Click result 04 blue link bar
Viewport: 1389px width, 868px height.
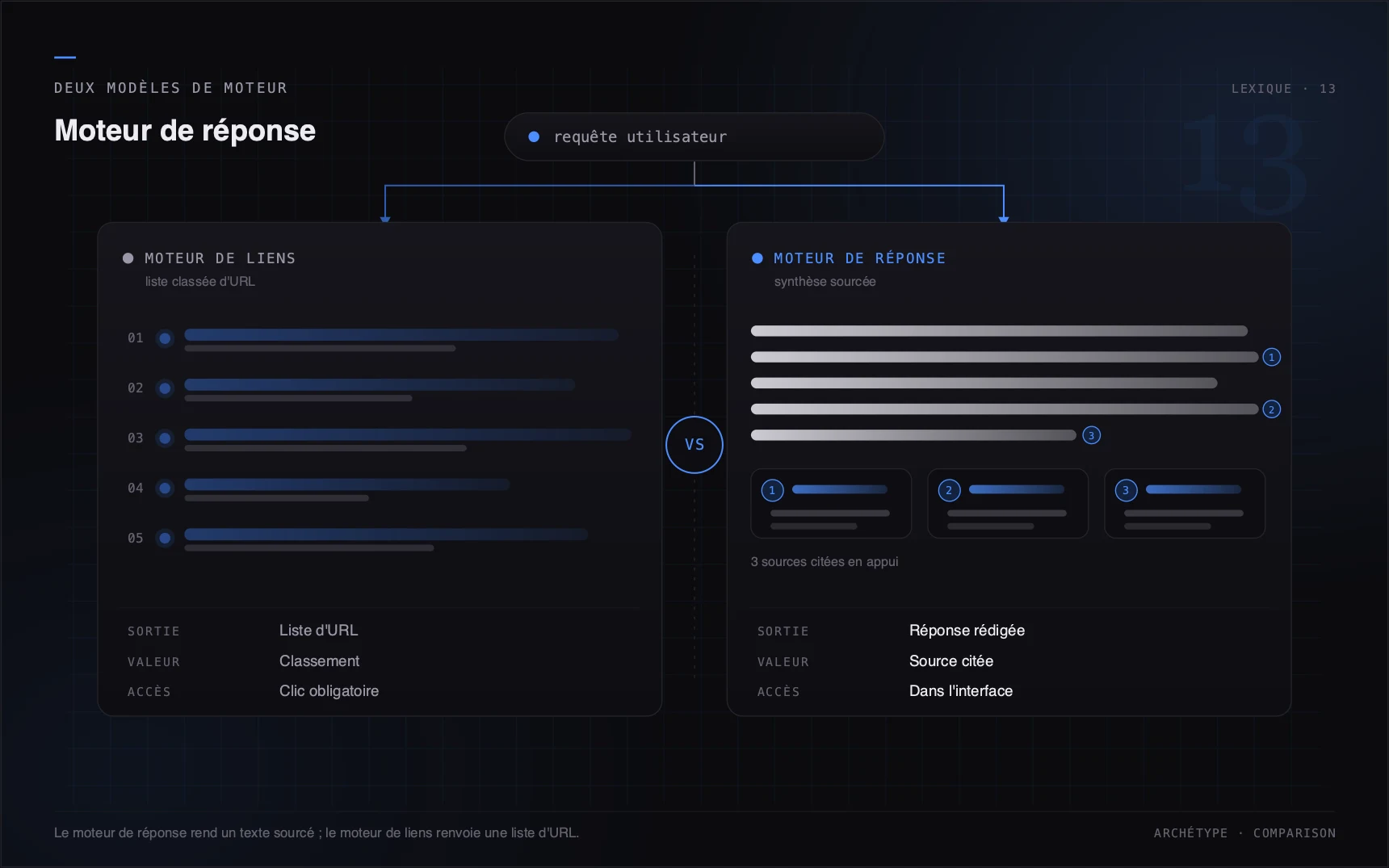click(347, 484)
